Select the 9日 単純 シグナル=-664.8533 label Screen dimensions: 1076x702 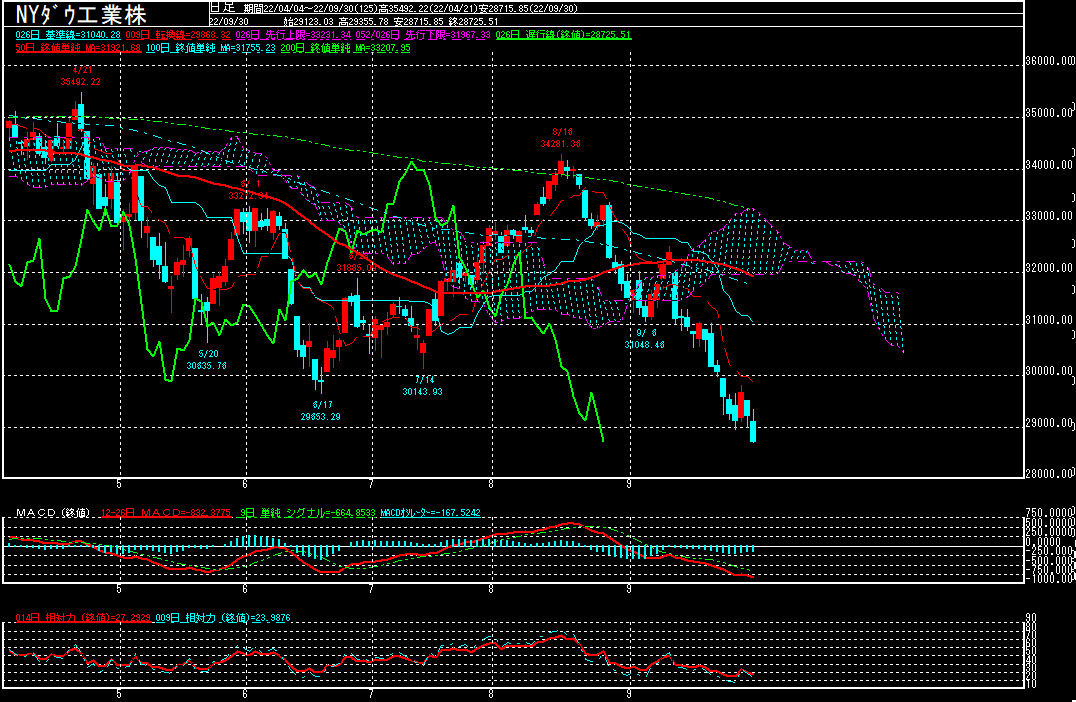tap(308, 513)
